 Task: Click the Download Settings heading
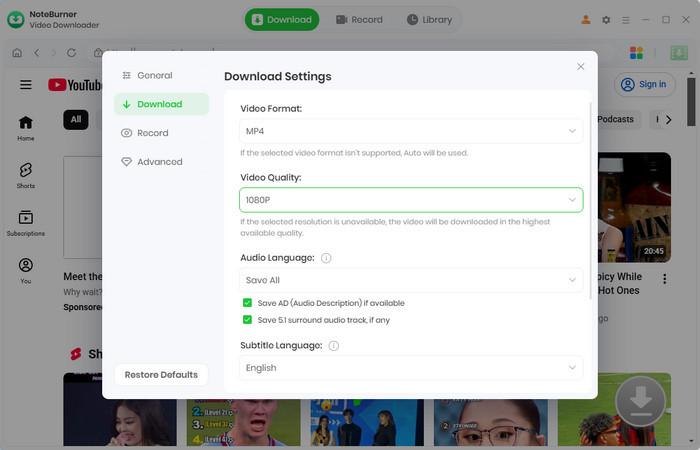278,76
